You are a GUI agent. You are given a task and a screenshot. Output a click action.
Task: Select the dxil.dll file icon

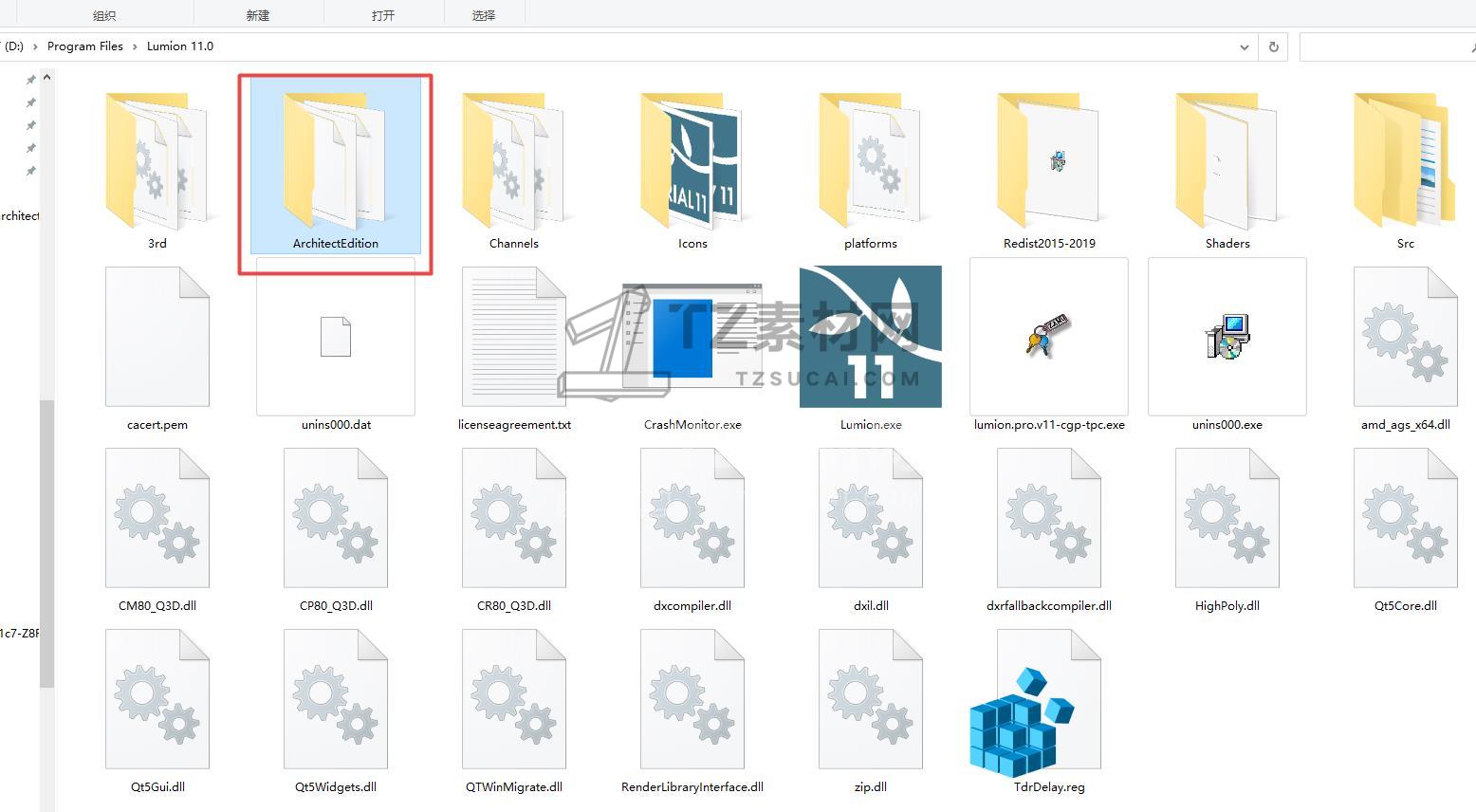871,518
